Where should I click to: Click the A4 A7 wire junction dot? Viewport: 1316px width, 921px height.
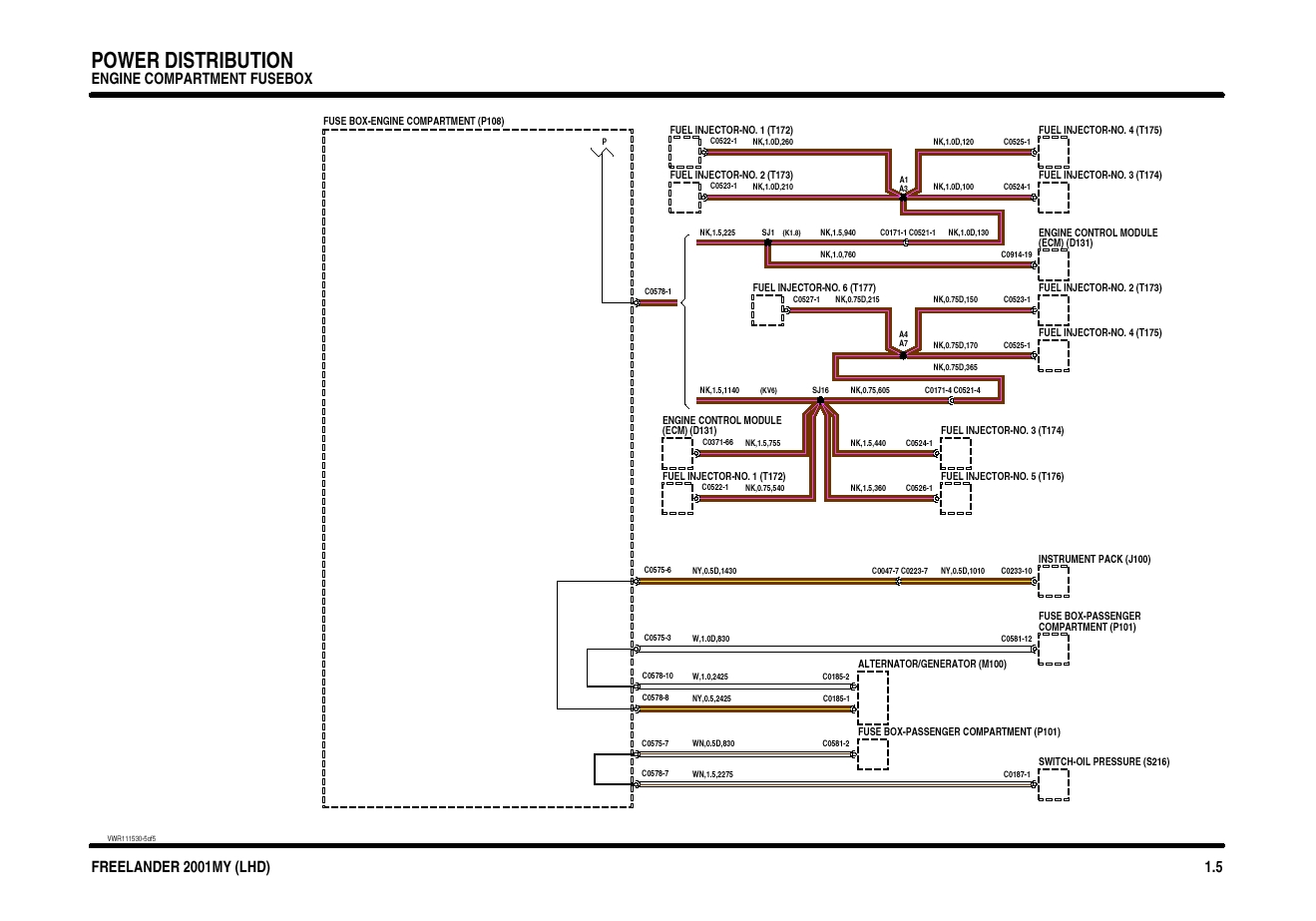click(x=903, y=355)
